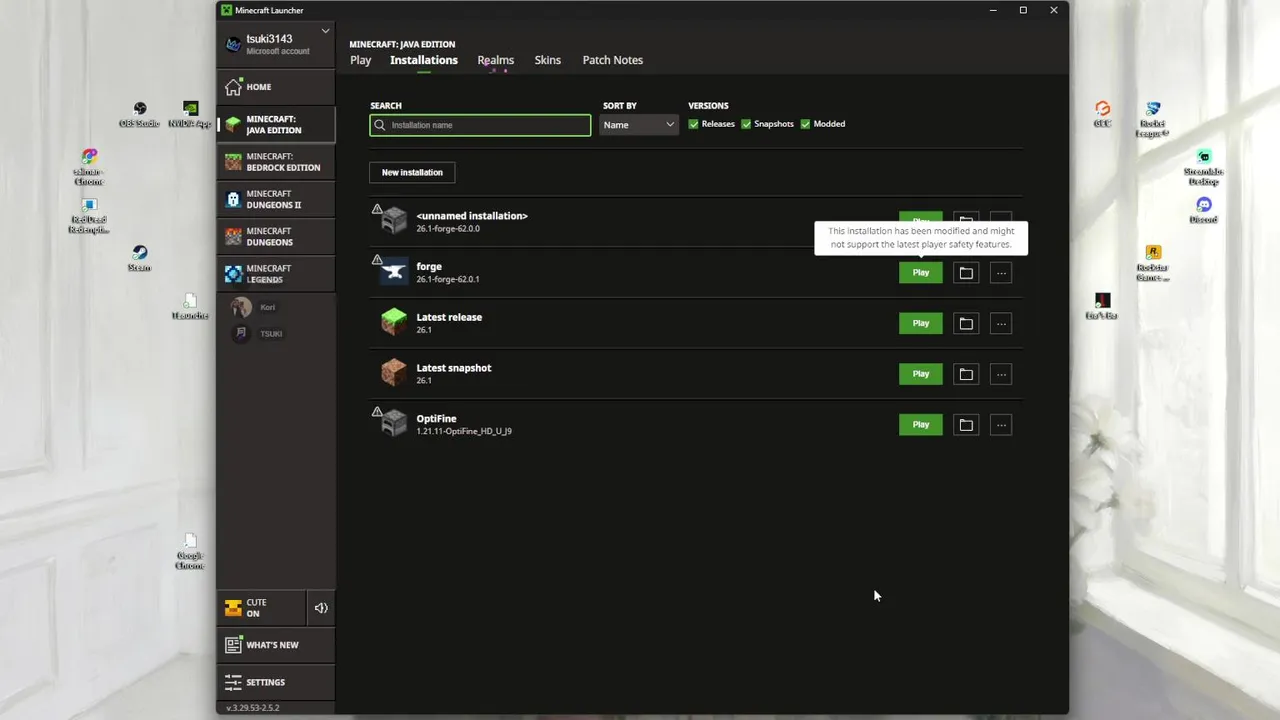Click the launcher version text v.3.29.53-2.5.2
The height and width of the screenshot is (720, 1280).
[253, 708]
